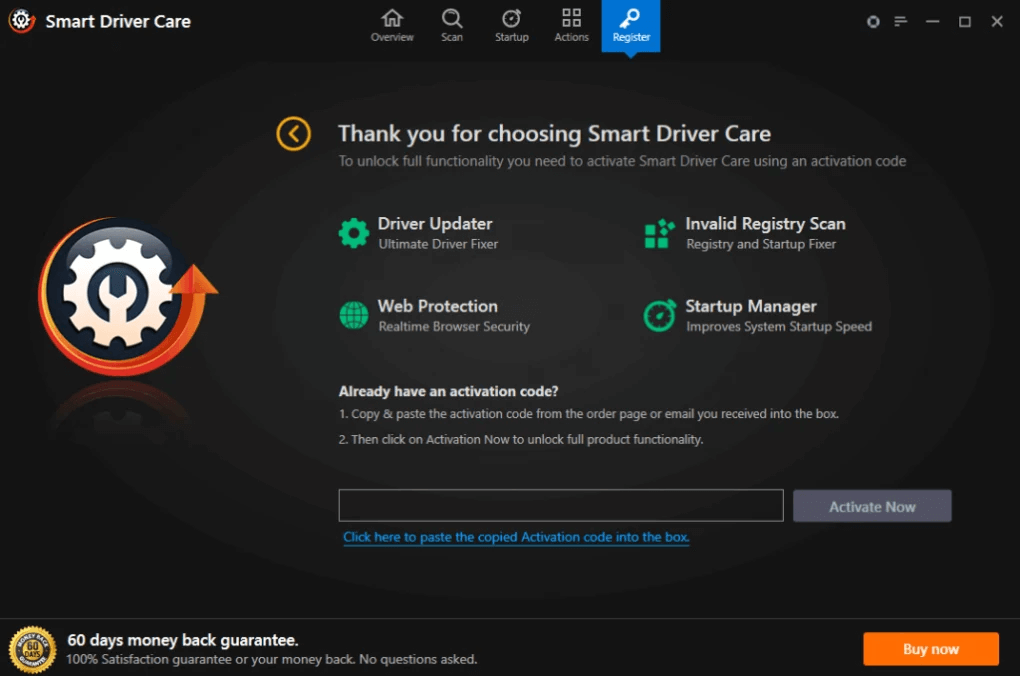The image size is (1020, 676).
Task: Click the 60 days guarantee gold badge
Action: pyautogui.click(x=32, y=649)
